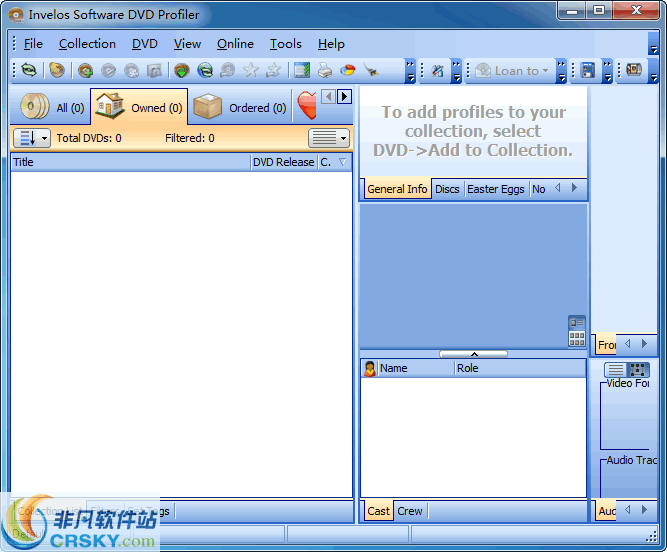Open the Help menu
This screenshot has height=552, width=667.
pos(331,44)
